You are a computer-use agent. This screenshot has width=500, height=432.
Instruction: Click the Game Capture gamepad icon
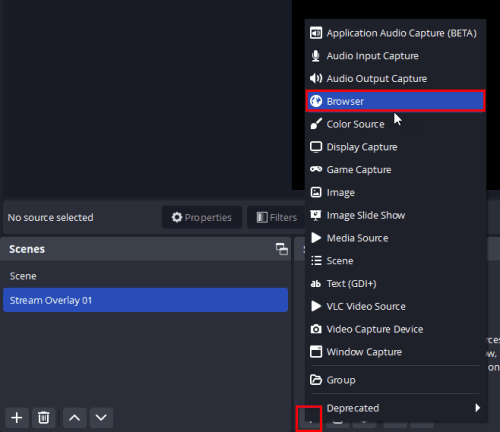[x=316, y=169]
